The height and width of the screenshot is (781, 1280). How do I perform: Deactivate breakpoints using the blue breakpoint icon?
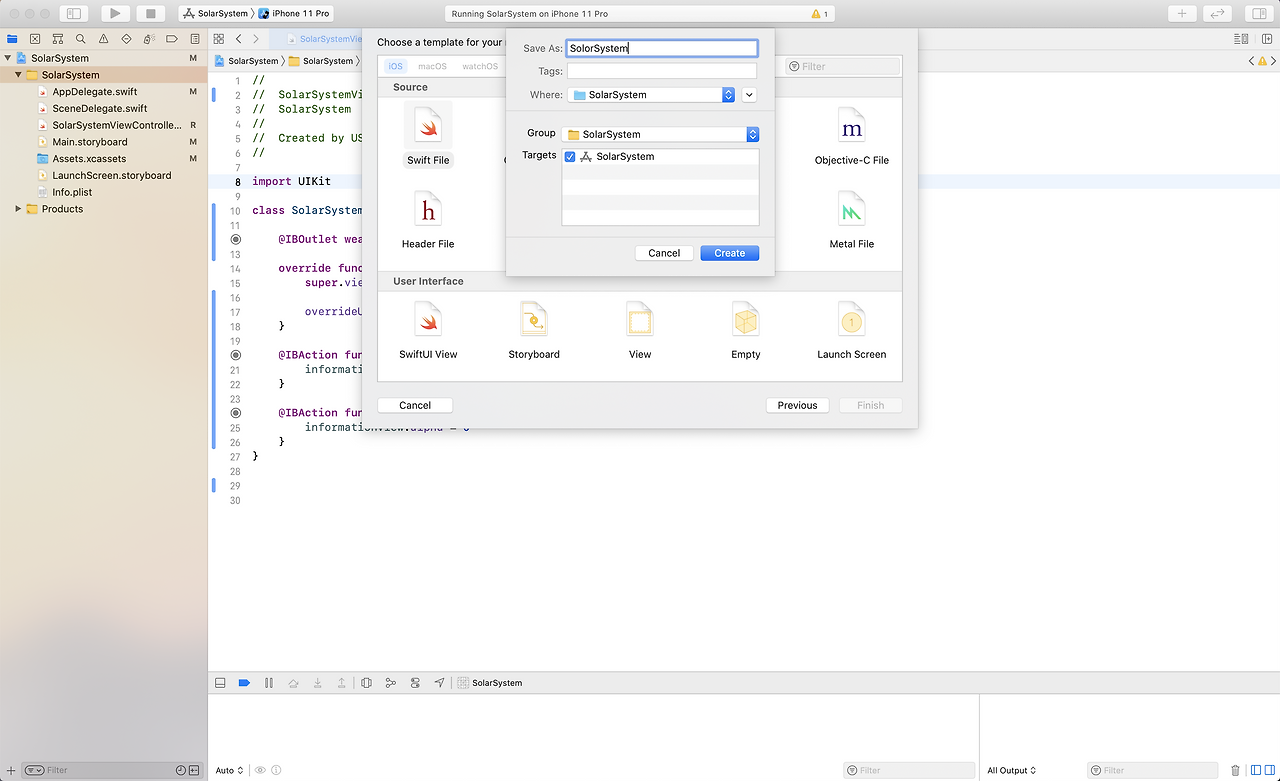point(244,683)
